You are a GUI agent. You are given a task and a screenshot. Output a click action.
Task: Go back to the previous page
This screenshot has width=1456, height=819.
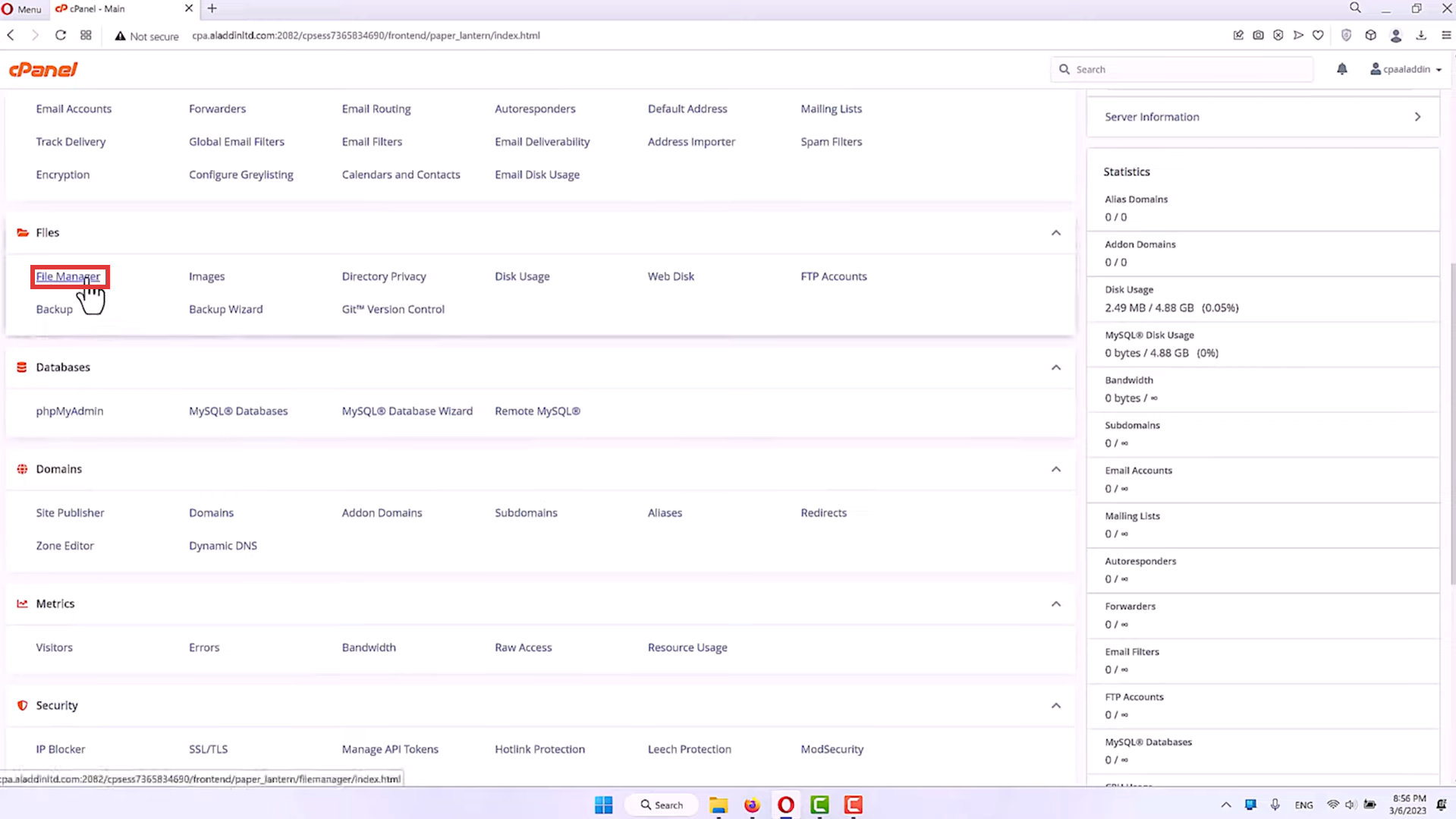click(11, 36)
